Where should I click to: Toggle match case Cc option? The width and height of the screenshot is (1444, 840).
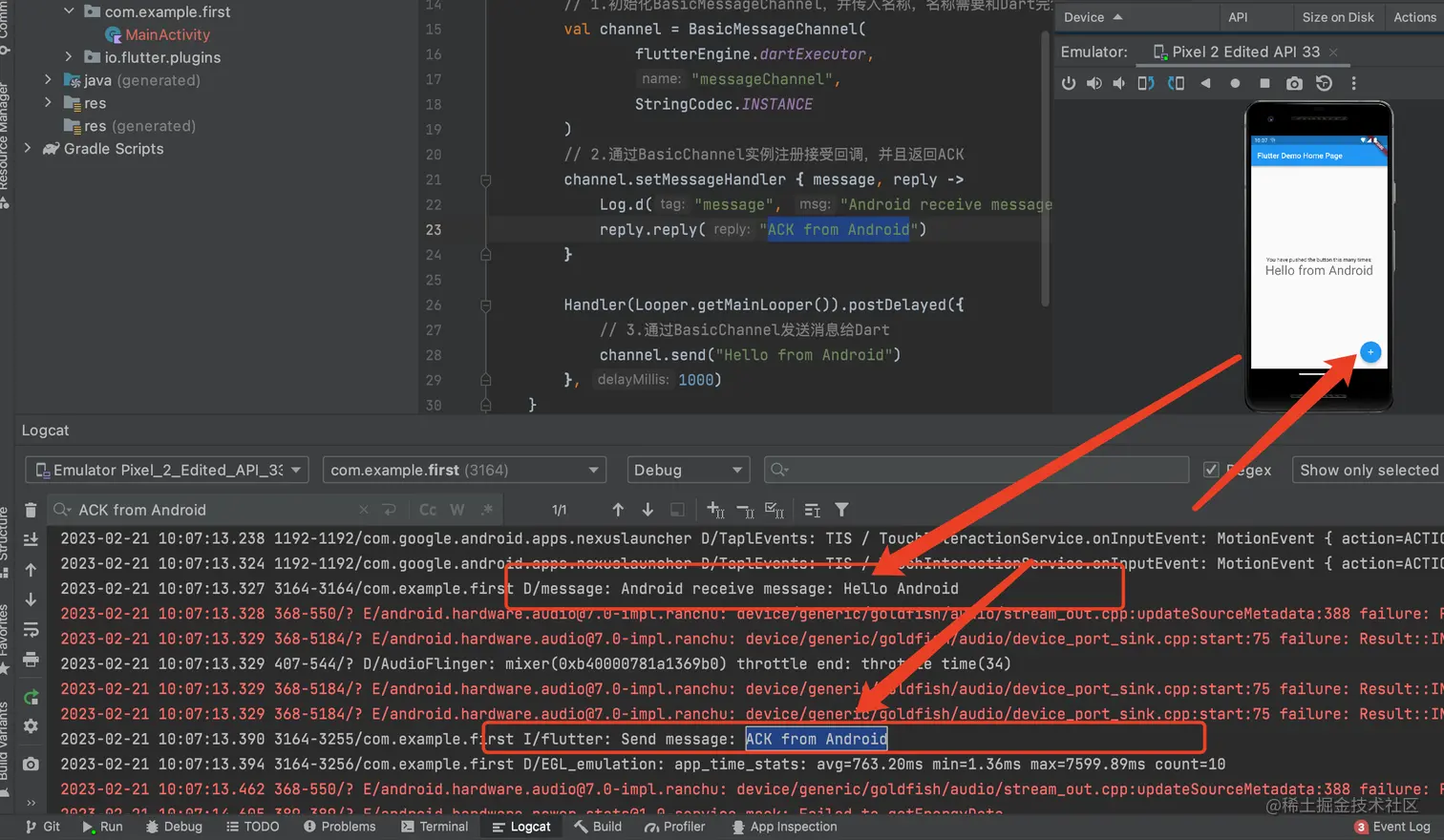[x=428, y=510]
